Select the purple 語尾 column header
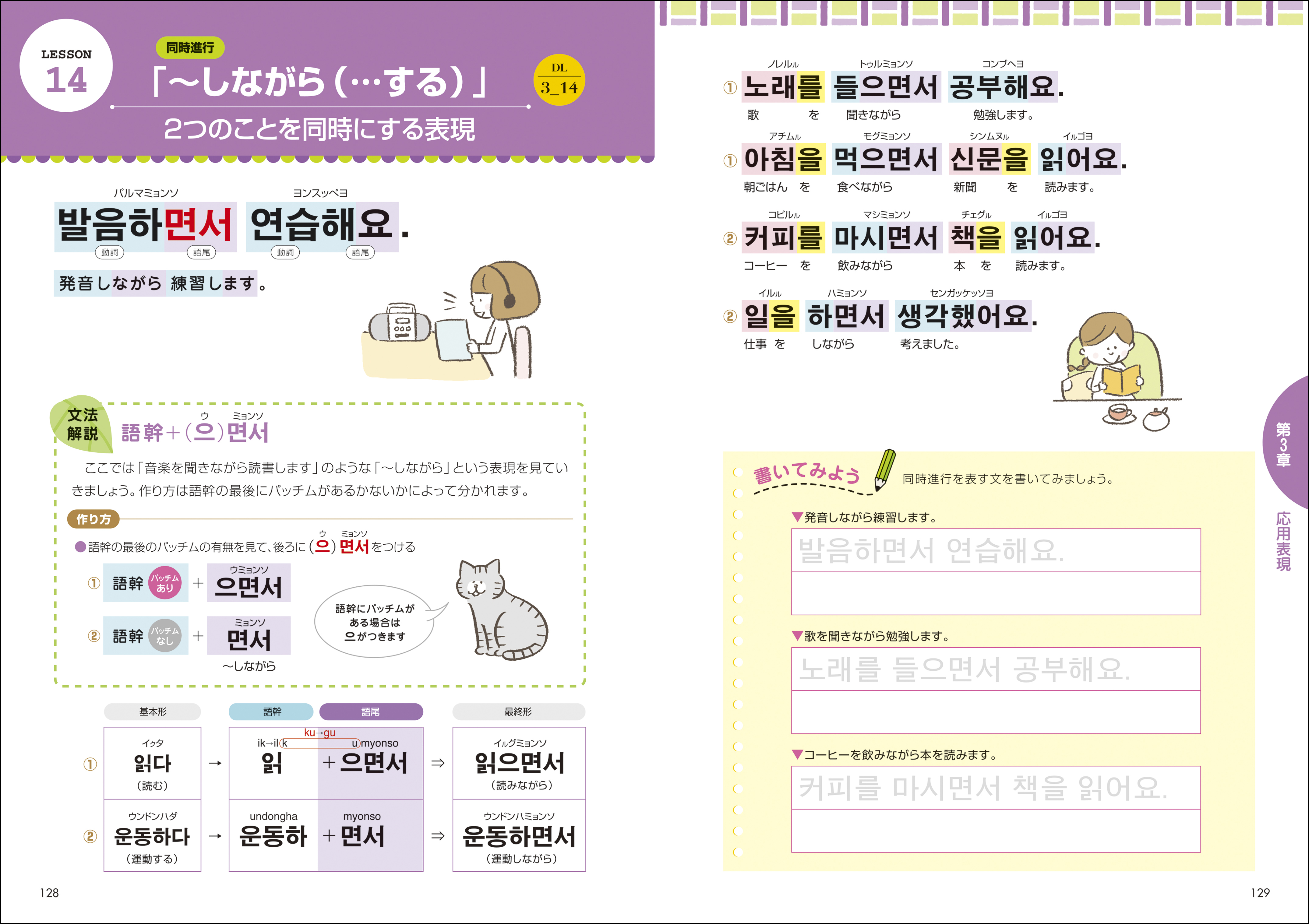The height and width of the screenshot is (924, 1309). coord(371,712)
